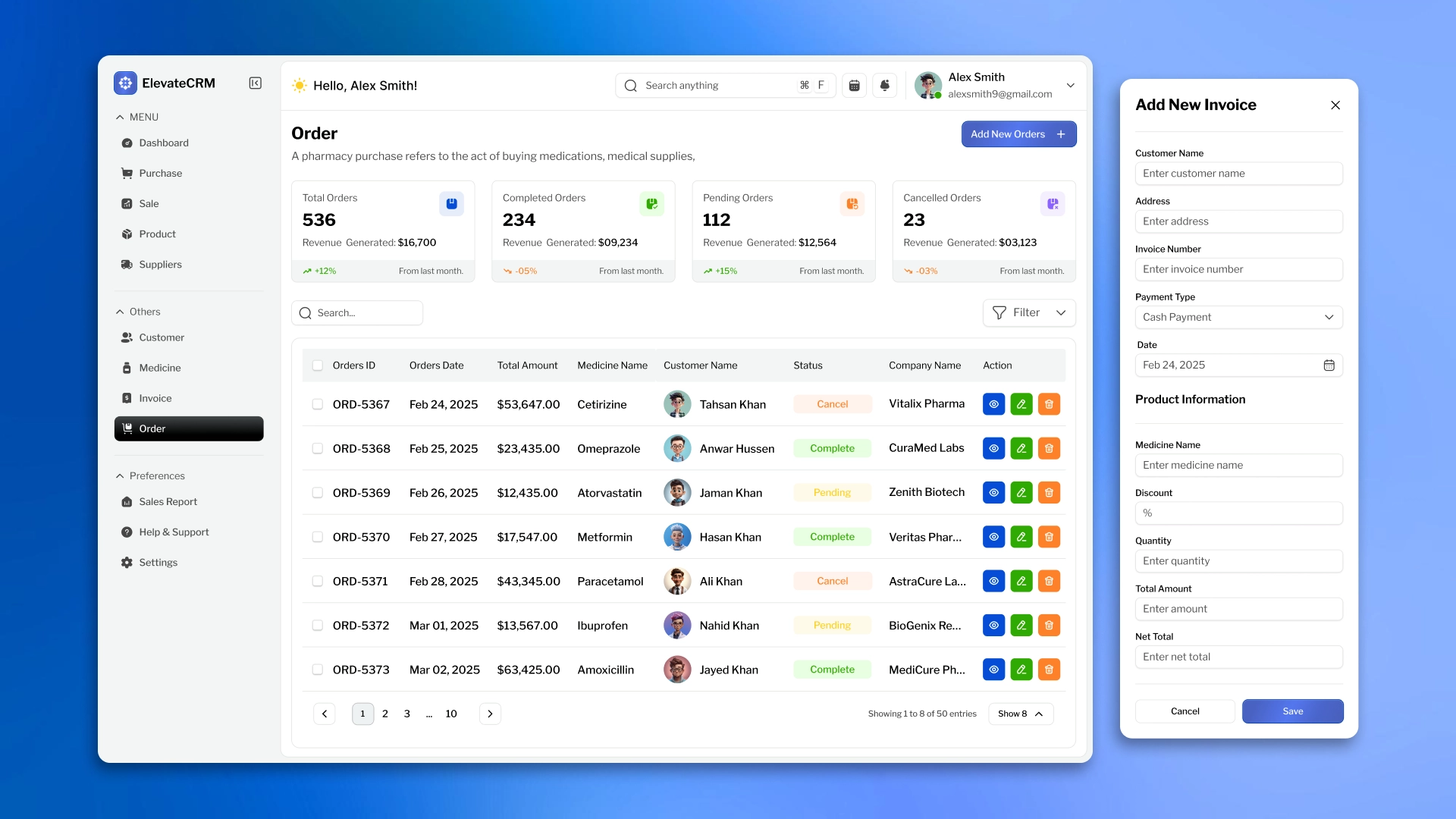Switch to the Order section in sidebar
The image size is (1456, 819).
[153, 428]
